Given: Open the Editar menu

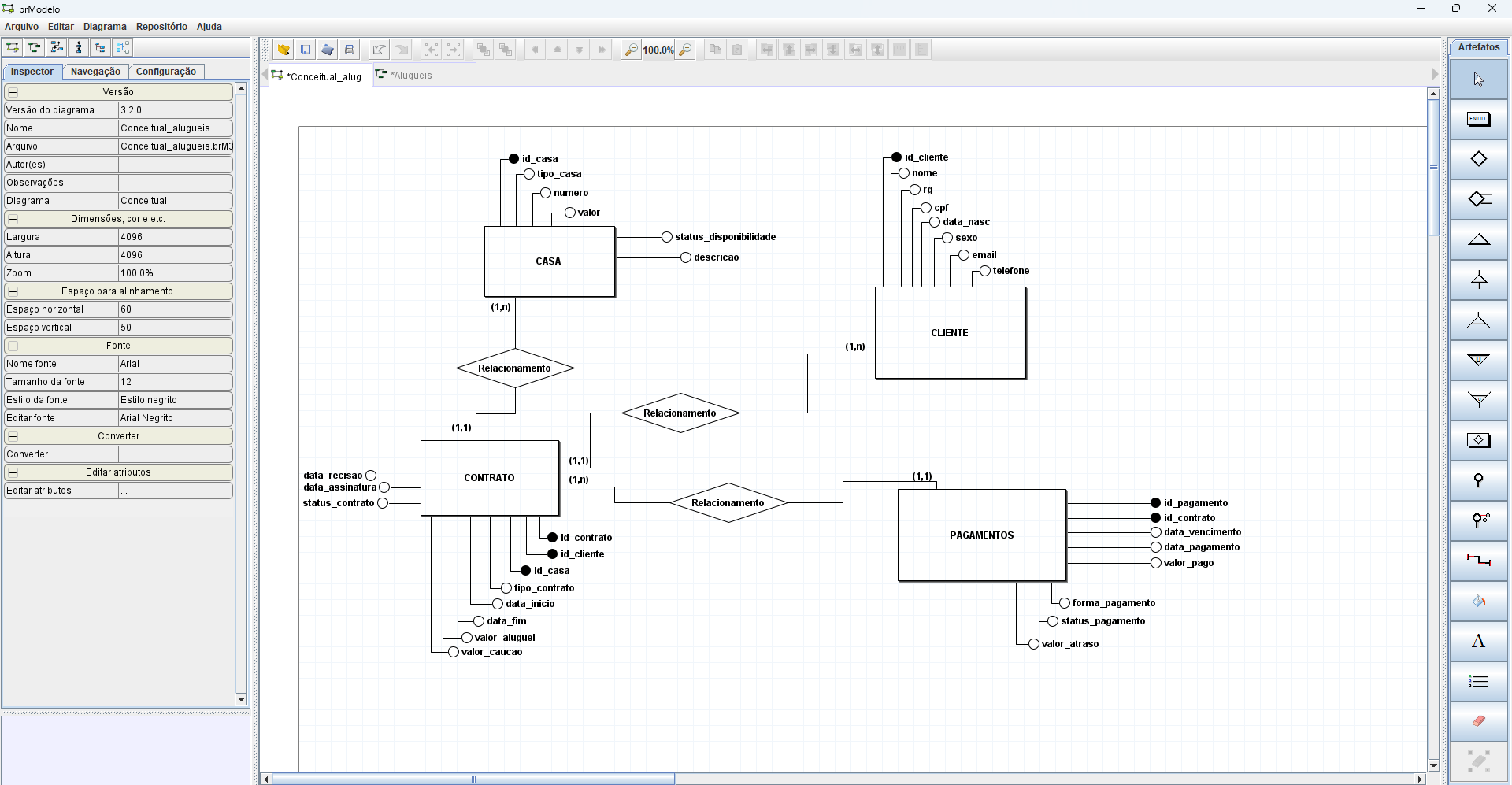Looking at the screenshot, I should point(61,27).
